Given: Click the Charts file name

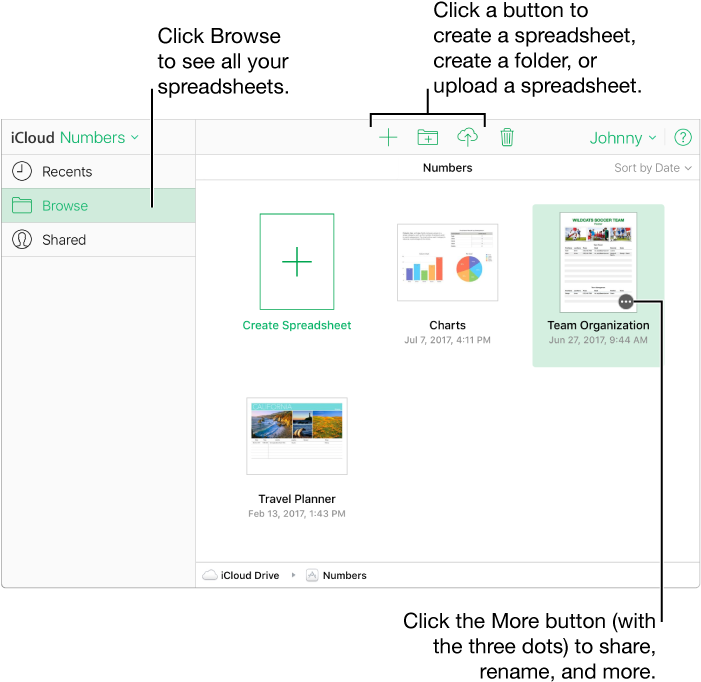Looking at the screenshot, I should tap(448, 325).
